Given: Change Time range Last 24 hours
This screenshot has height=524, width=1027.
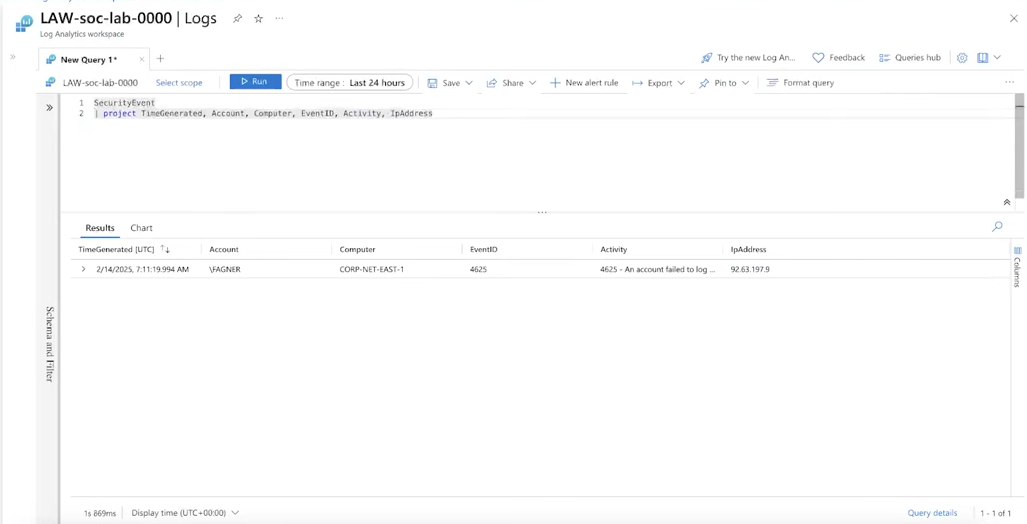Looking at the screenshot, I should pos(350,83).
